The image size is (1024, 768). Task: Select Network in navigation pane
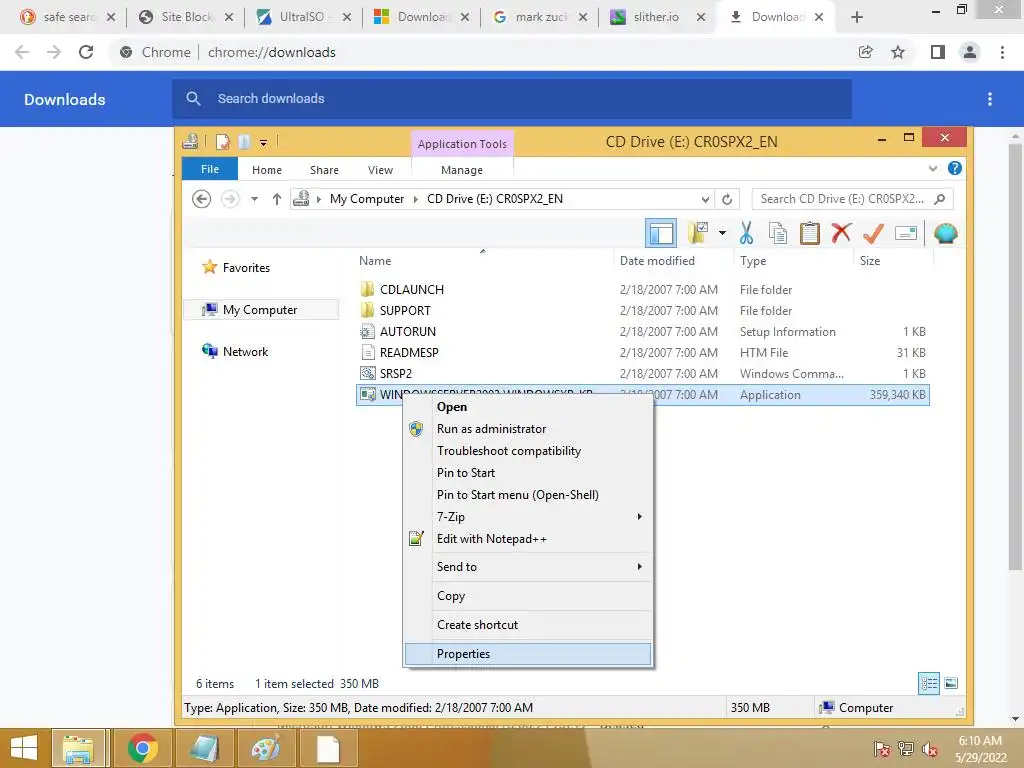(245, 351)
